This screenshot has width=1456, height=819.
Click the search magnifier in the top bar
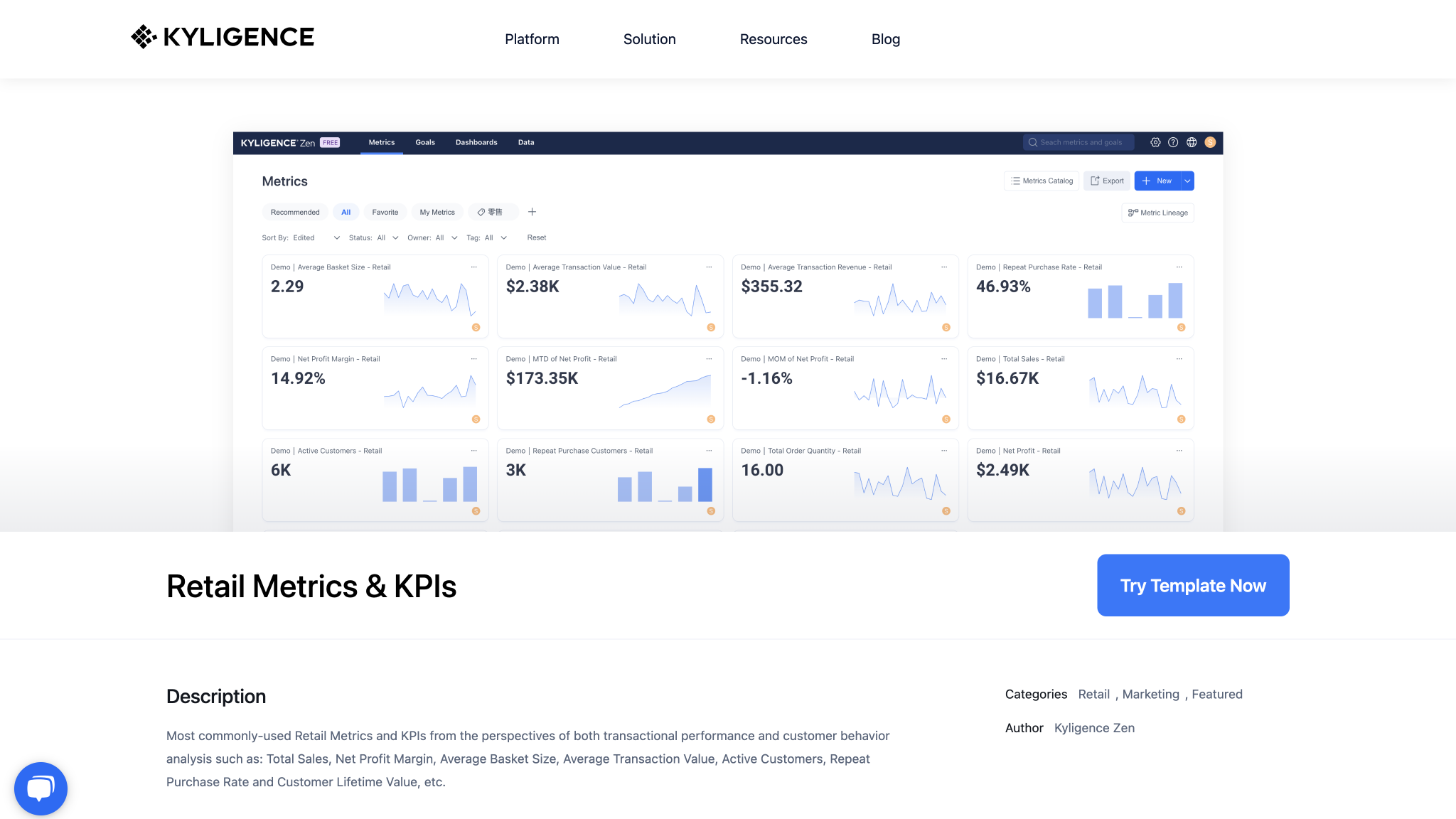[x=1033, y=142]
